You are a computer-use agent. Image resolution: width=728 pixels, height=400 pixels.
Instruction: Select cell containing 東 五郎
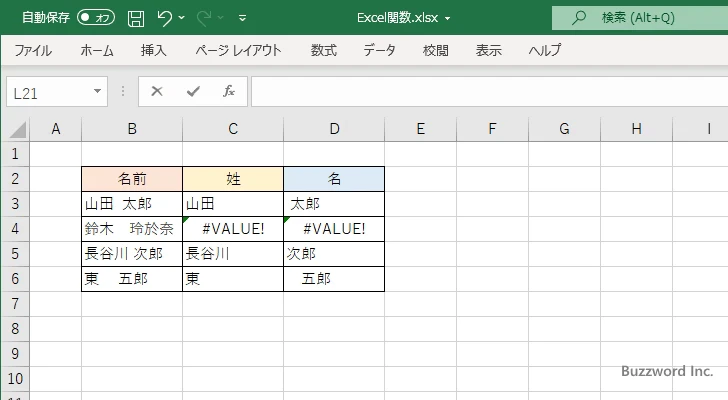coord(132,279)
